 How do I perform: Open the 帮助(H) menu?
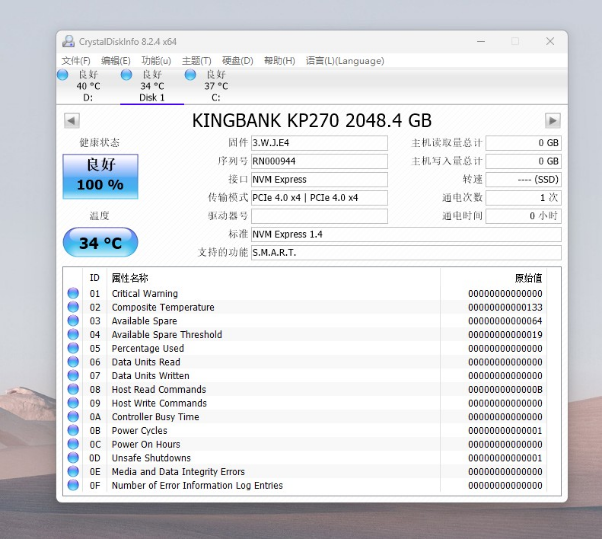280,61
